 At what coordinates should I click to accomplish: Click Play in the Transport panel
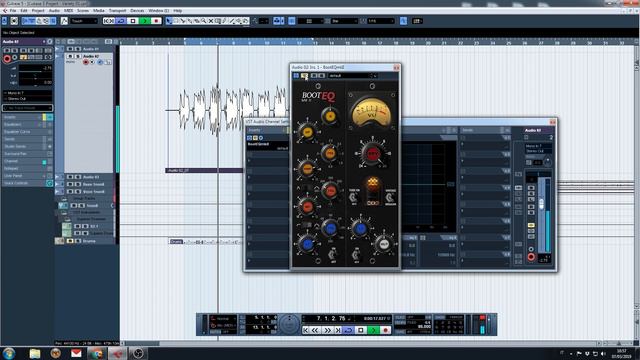point(373,330)
